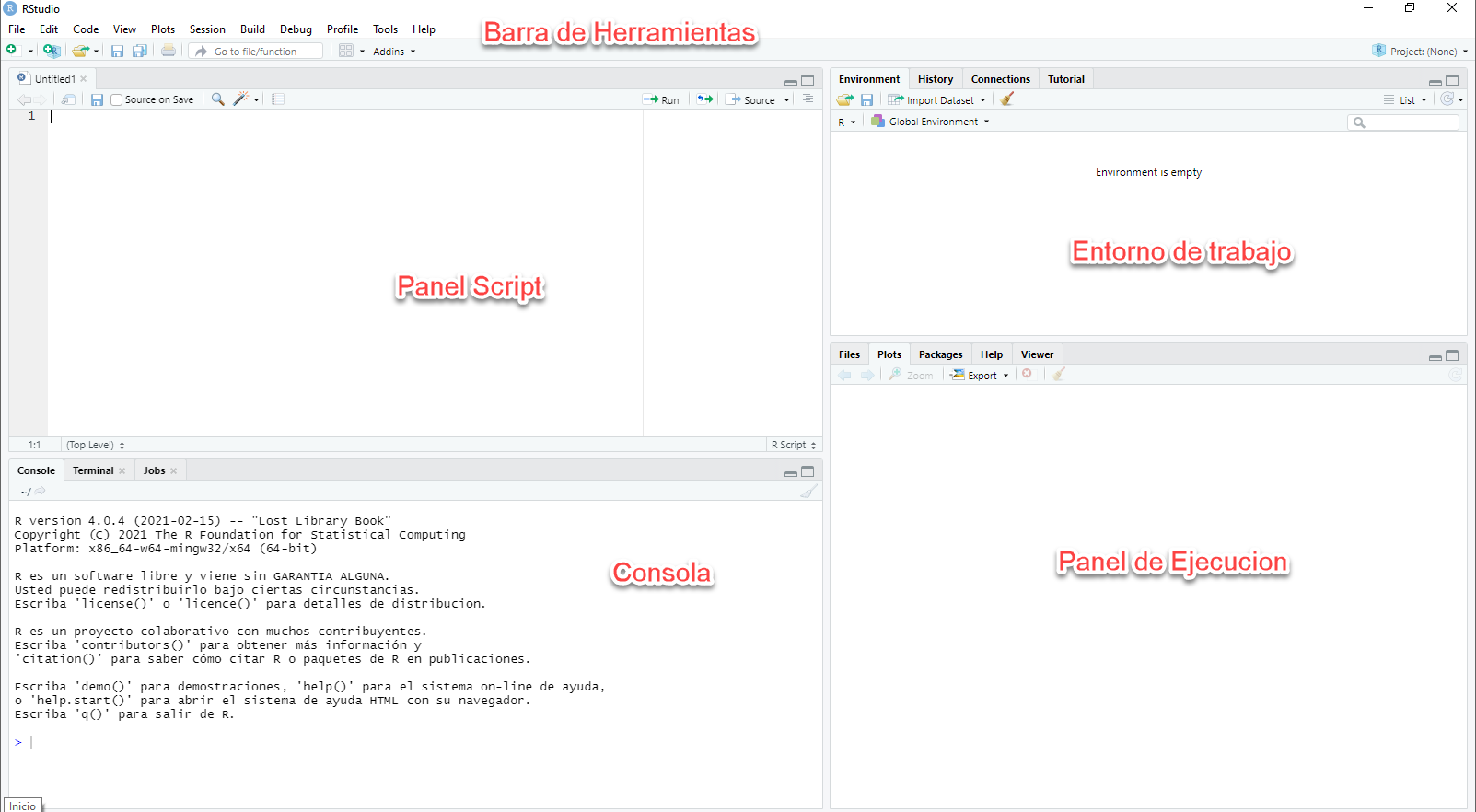Refresh the Environment pane
Viewport: 1476px width, 812px height.
[1447, 99]
